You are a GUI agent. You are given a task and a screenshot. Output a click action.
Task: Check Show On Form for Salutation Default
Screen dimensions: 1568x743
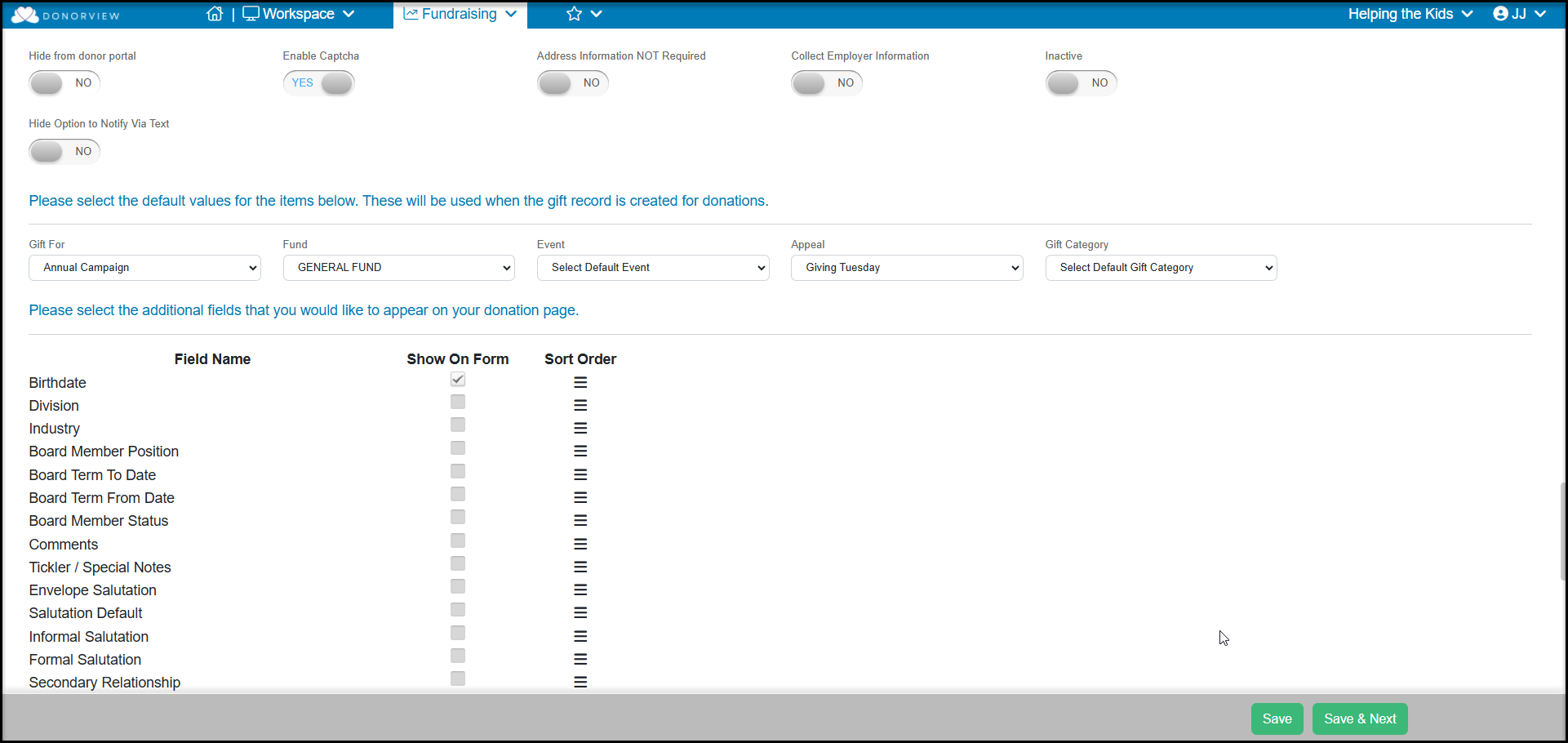point(458,610)
